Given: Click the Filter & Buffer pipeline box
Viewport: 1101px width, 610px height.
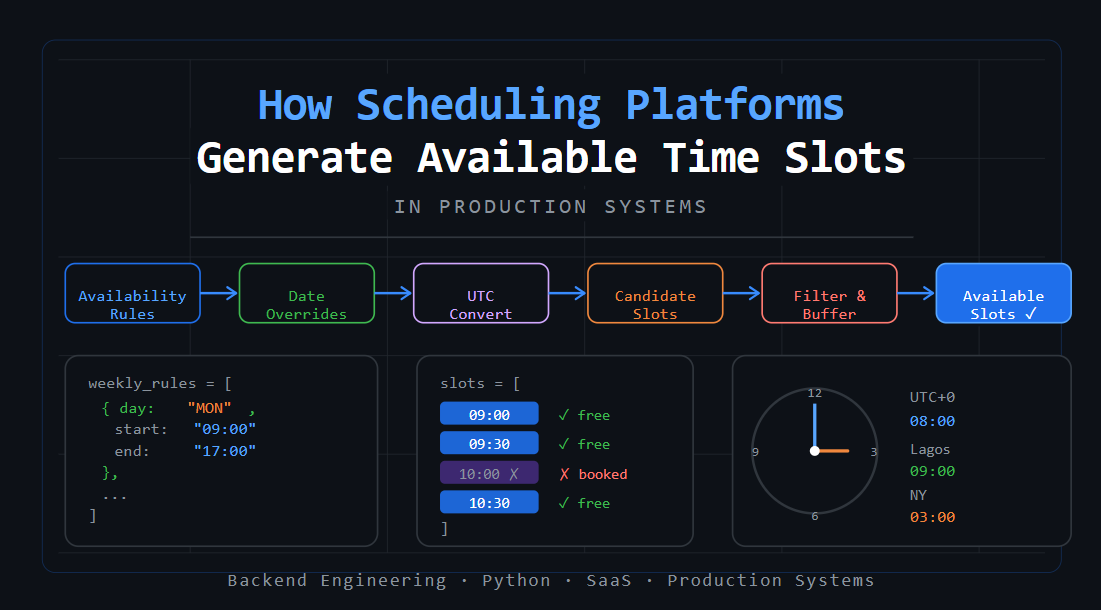Looking at the screenshot, I should pyautogui.click(x=829, y=293).
